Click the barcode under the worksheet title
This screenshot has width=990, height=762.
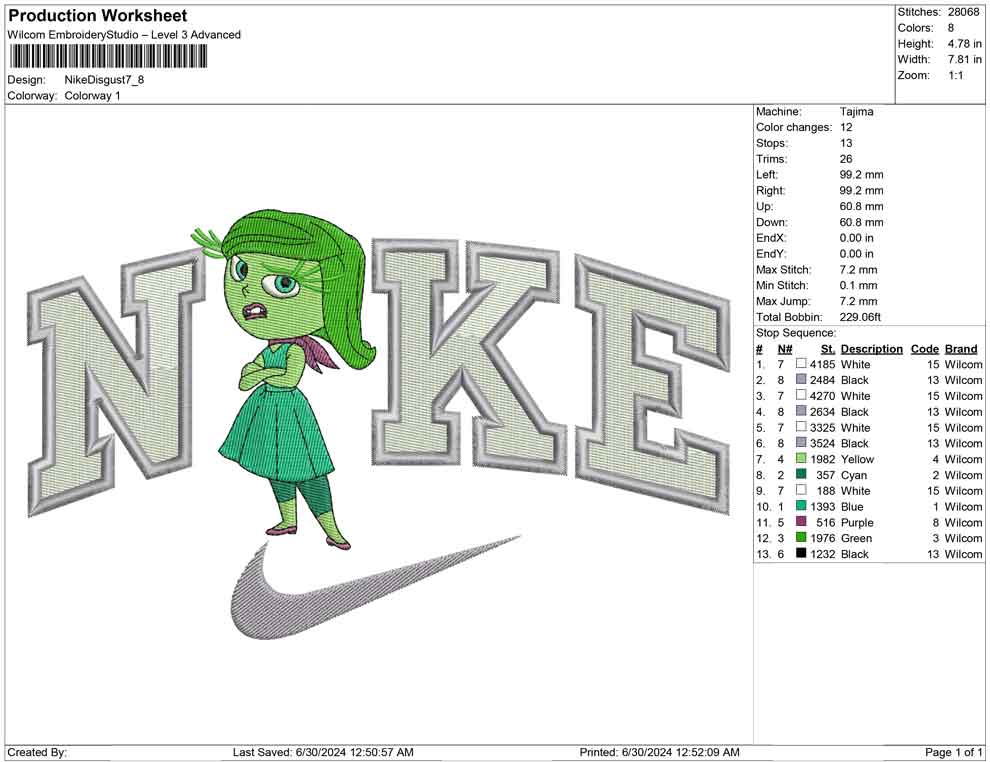click(x=107, y=56)
